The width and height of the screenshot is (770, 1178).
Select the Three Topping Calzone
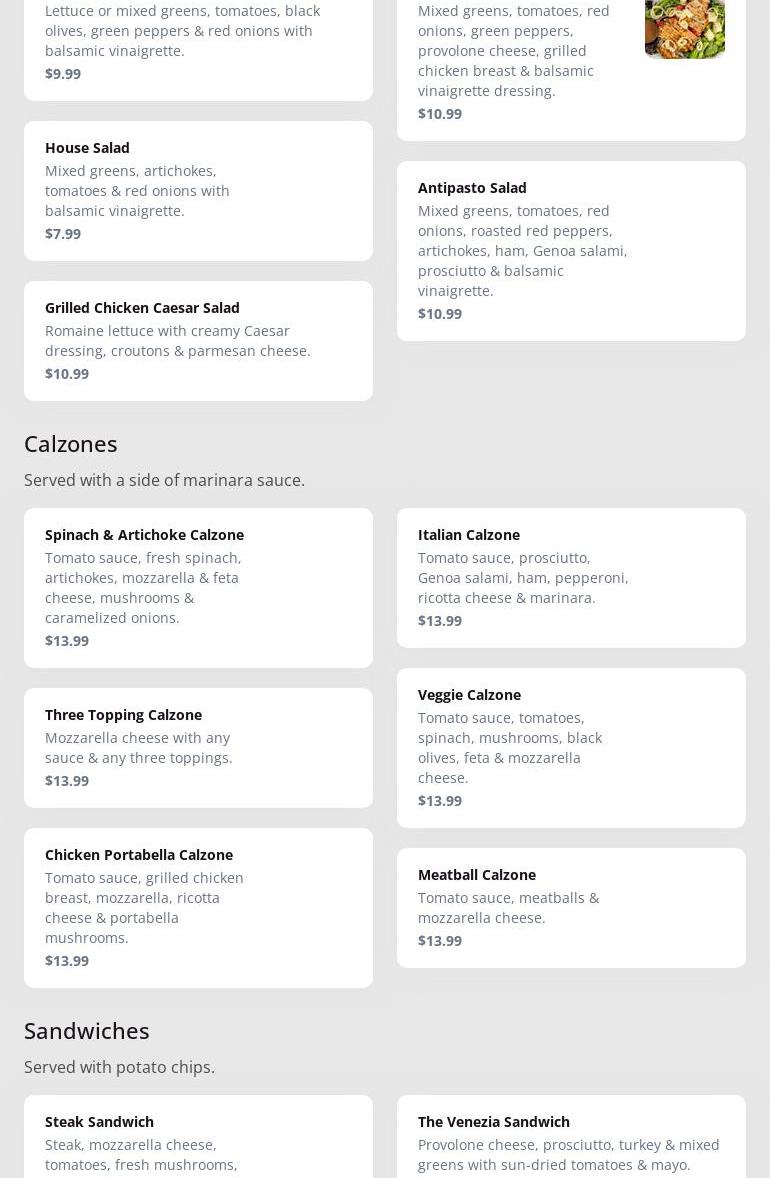click(x=198, y=747)
